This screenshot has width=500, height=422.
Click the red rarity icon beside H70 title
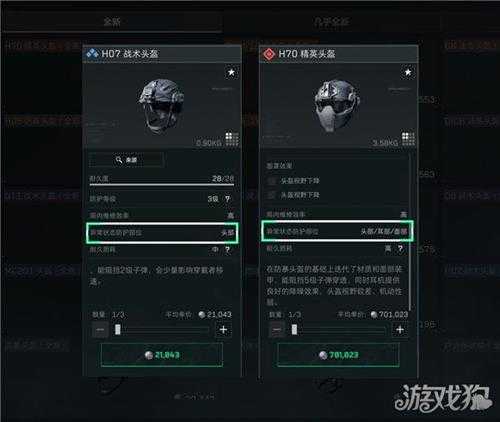(269, 54)
